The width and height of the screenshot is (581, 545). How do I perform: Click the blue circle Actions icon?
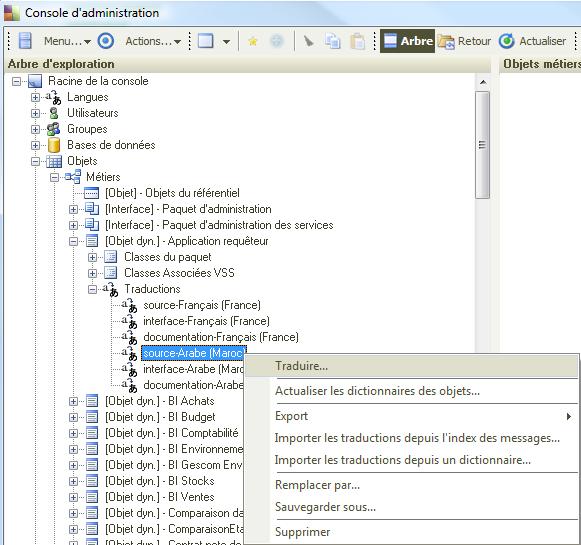[106, 41]
